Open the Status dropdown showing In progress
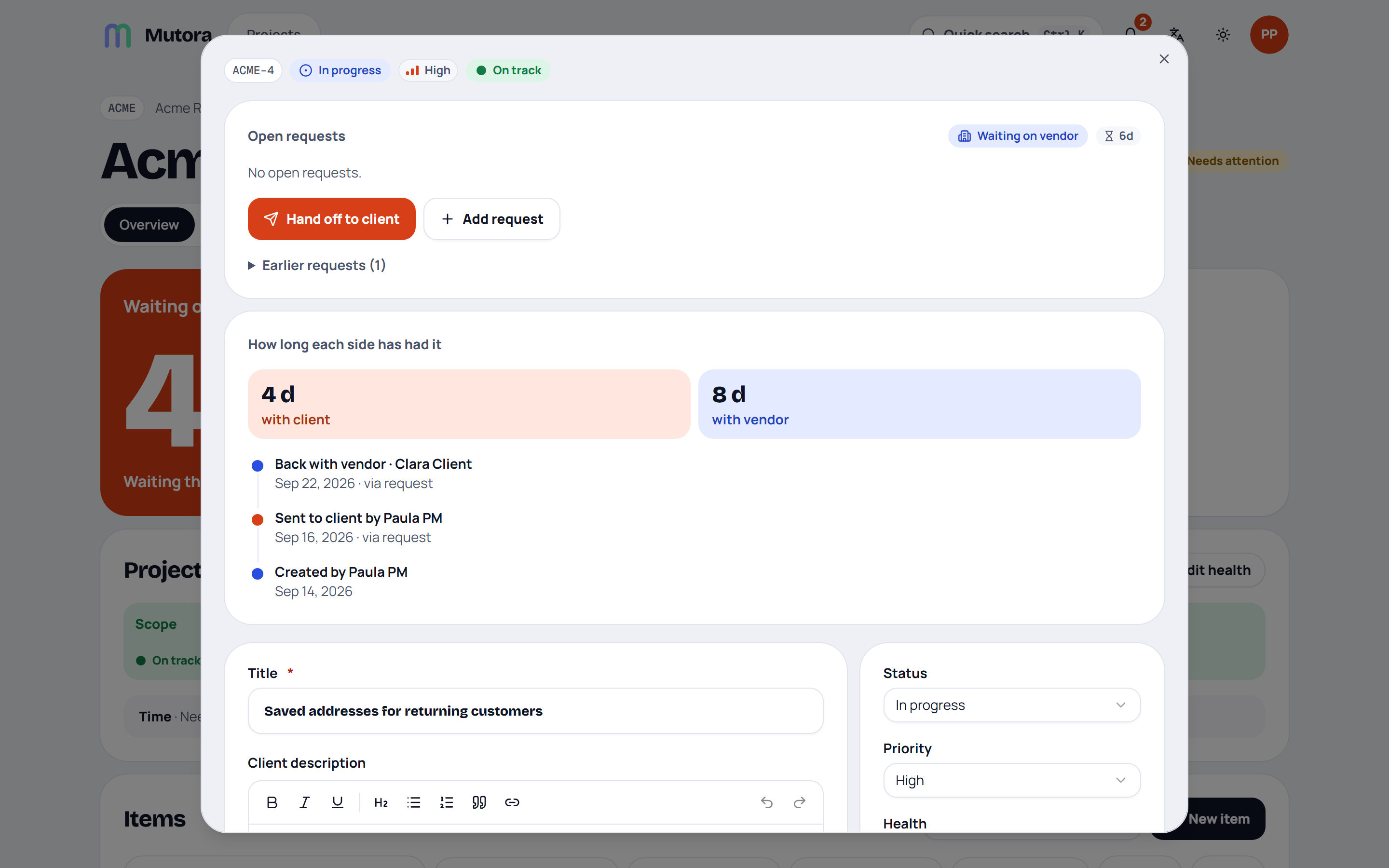The width and height of the screenshot is (1389, 868). pos(1011,705)
